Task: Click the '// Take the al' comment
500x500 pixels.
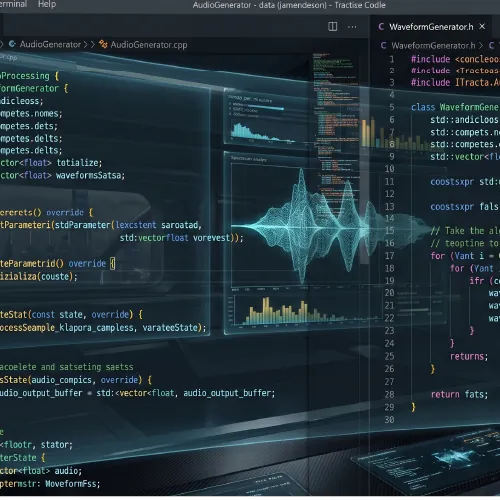Action: (x=465, y=231)
